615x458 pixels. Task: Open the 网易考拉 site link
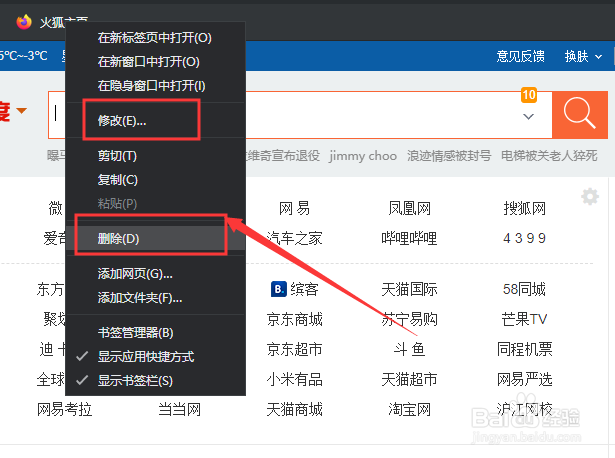(x=65, y=409)
